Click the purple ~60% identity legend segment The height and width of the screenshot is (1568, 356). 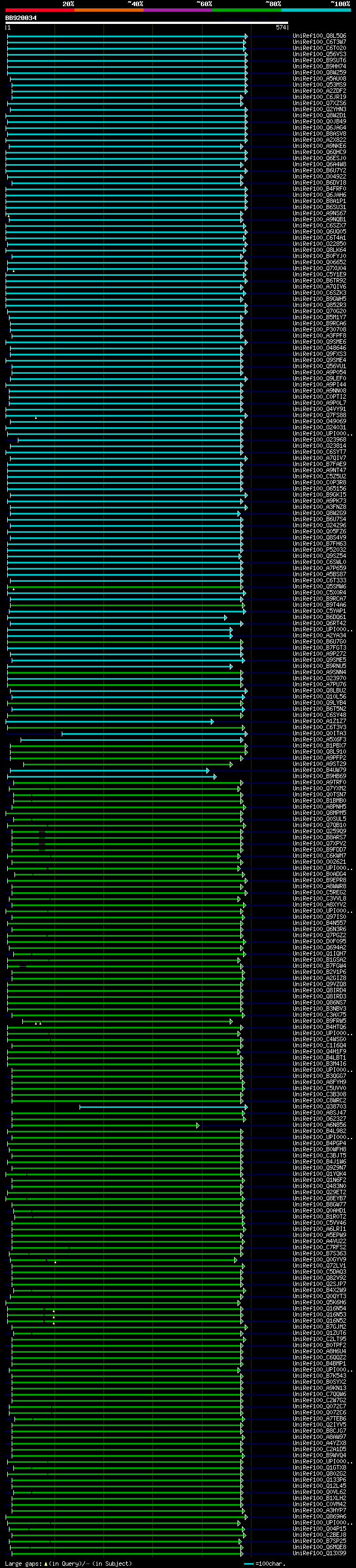[x=179, y=10]
